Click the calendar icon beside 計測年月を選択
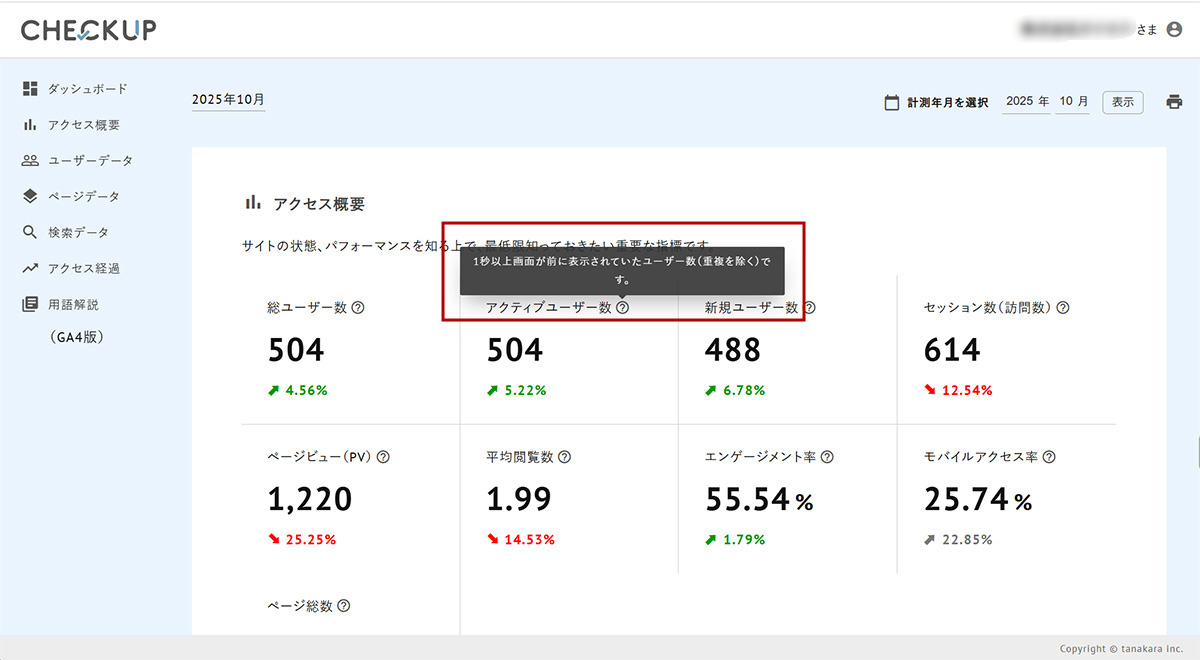 click(x=891, y=102)
